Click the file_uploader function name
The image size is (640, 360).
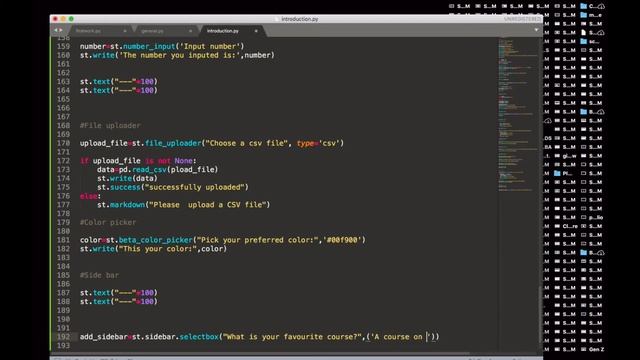(x=173, y=143)
